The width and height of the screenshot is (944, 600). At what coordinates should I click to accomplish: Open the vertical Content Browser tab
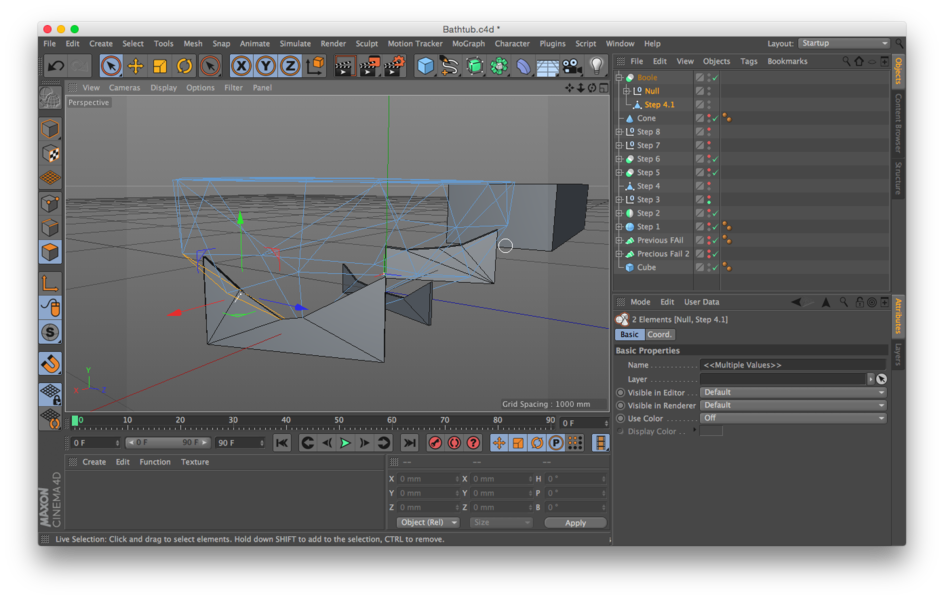(898, 123)
